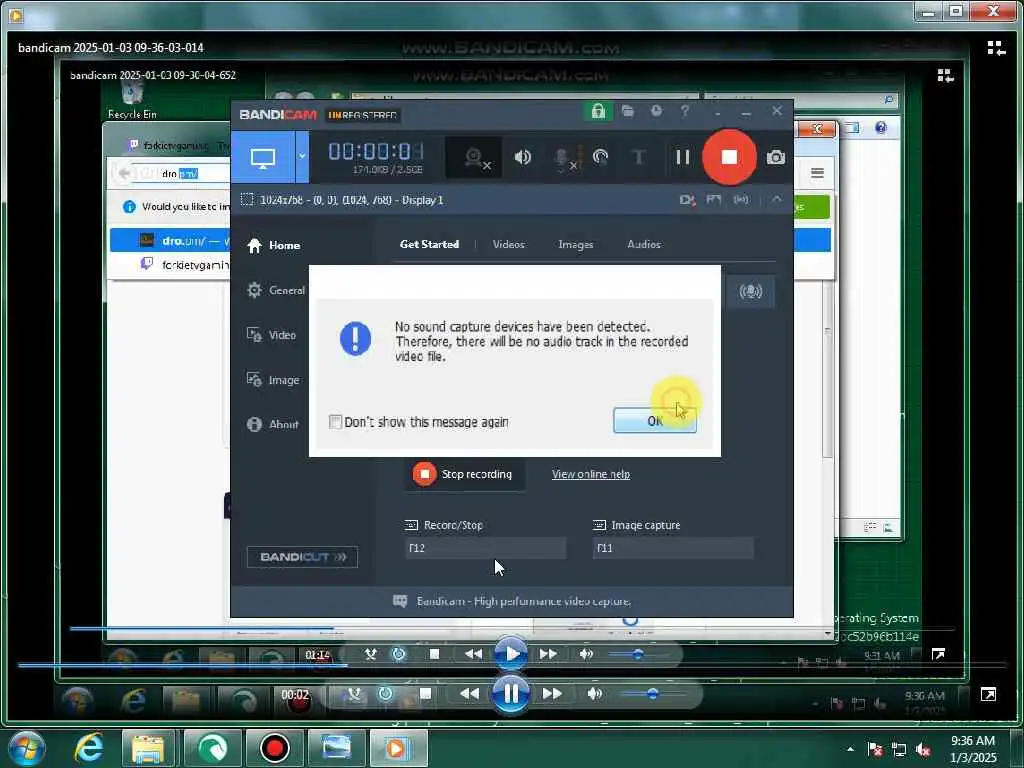This screenshot has width=1024, height=768.
Task: Click Next in the outer player controls
Action: pyautogui.click(x=552, y=694)
